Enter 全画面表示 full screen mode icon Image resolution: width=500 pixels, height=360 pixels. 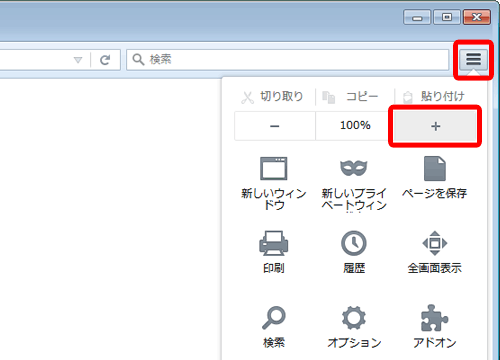coord(435,243)
